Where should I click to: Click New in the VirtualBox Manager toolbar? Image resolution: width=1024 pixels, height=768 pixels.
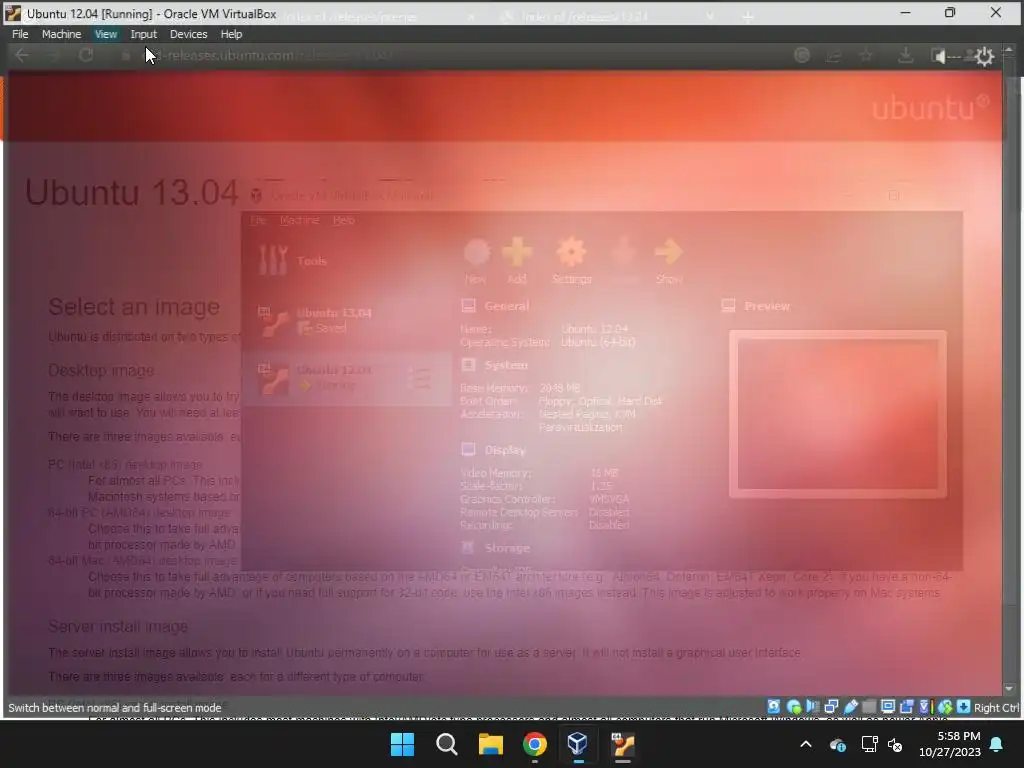coord(477,261)
